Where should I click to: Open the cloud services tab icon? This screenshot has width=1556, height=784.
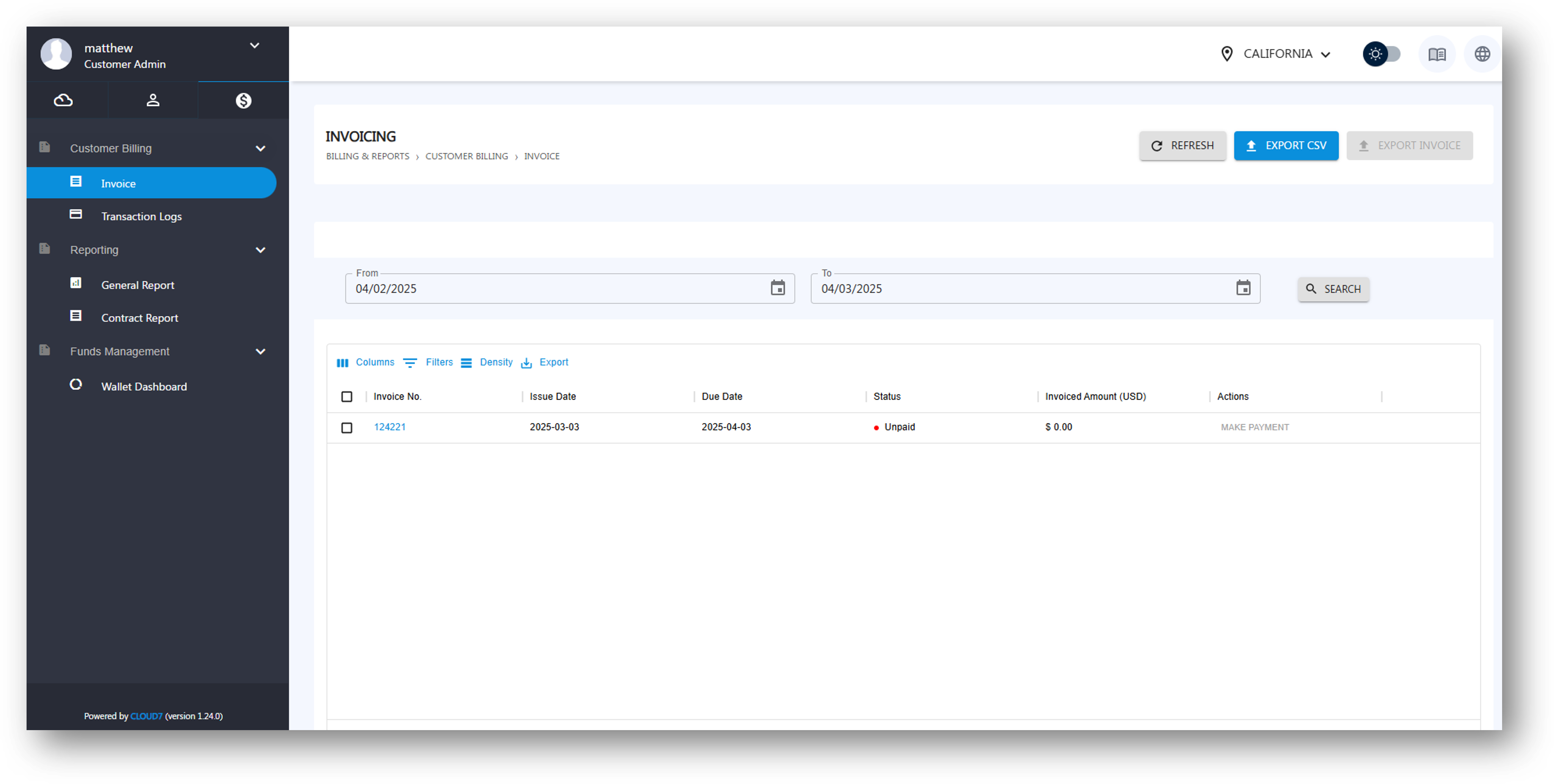63,100
